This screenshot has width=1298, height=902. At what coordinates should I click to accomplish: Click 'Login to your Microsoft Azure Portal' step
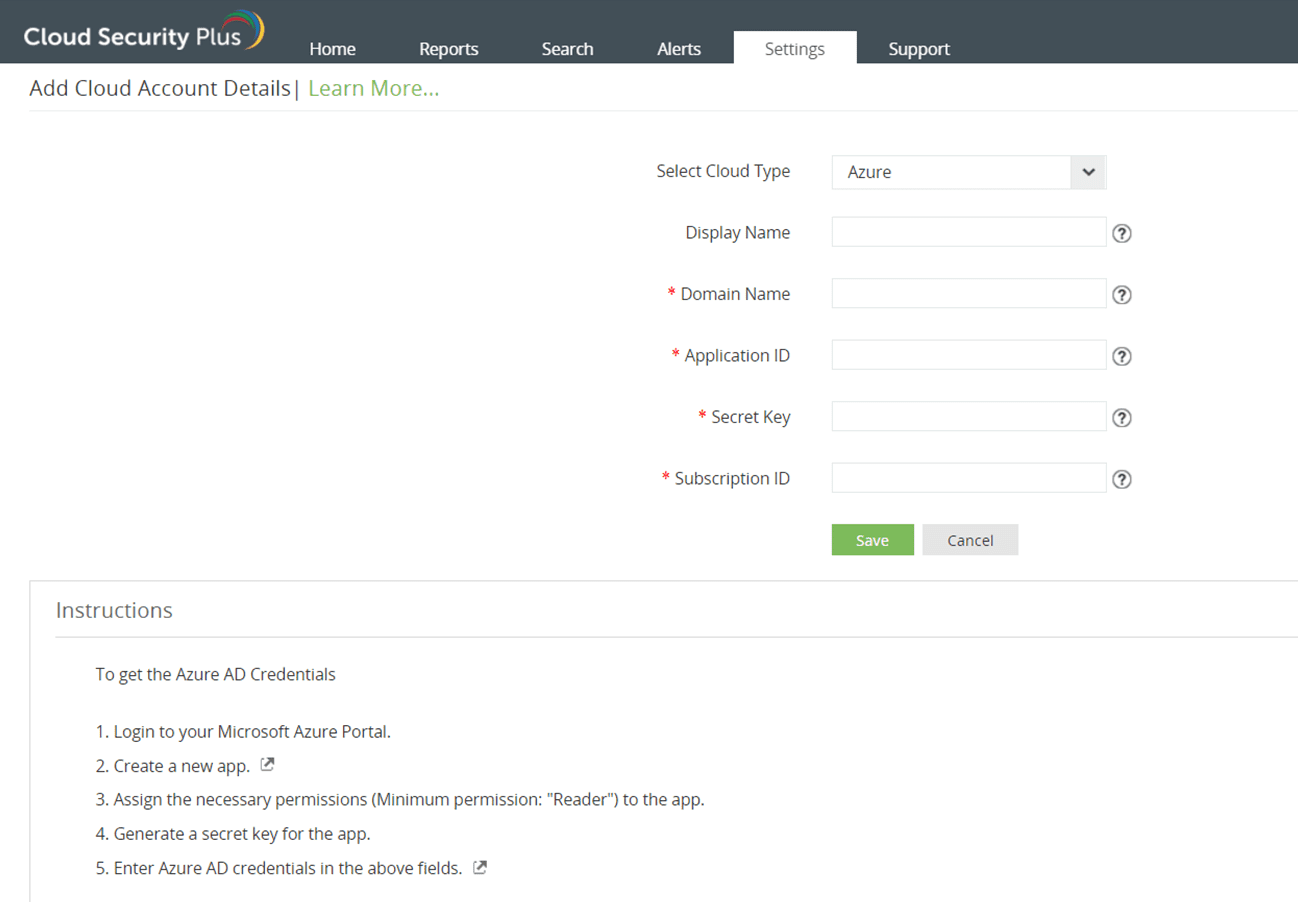click(243, 731)
